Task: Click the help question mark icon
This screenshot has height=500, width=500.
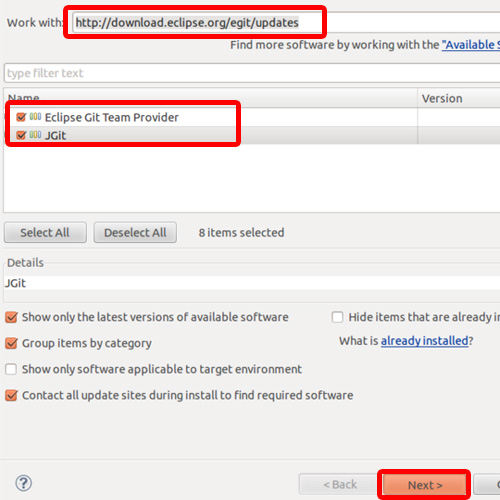Action: click(x=24, y=483)
